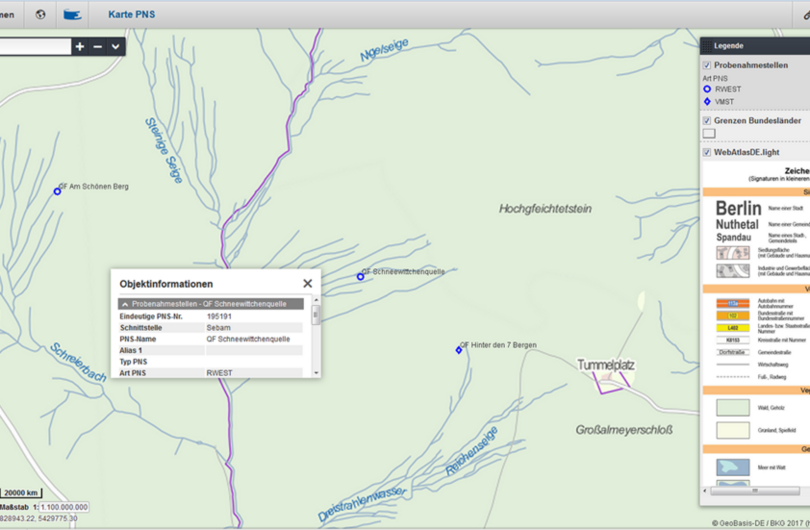810x530 pixels.
Task: Close the Objektinformationen popup
Action: (x=307, y=284)
